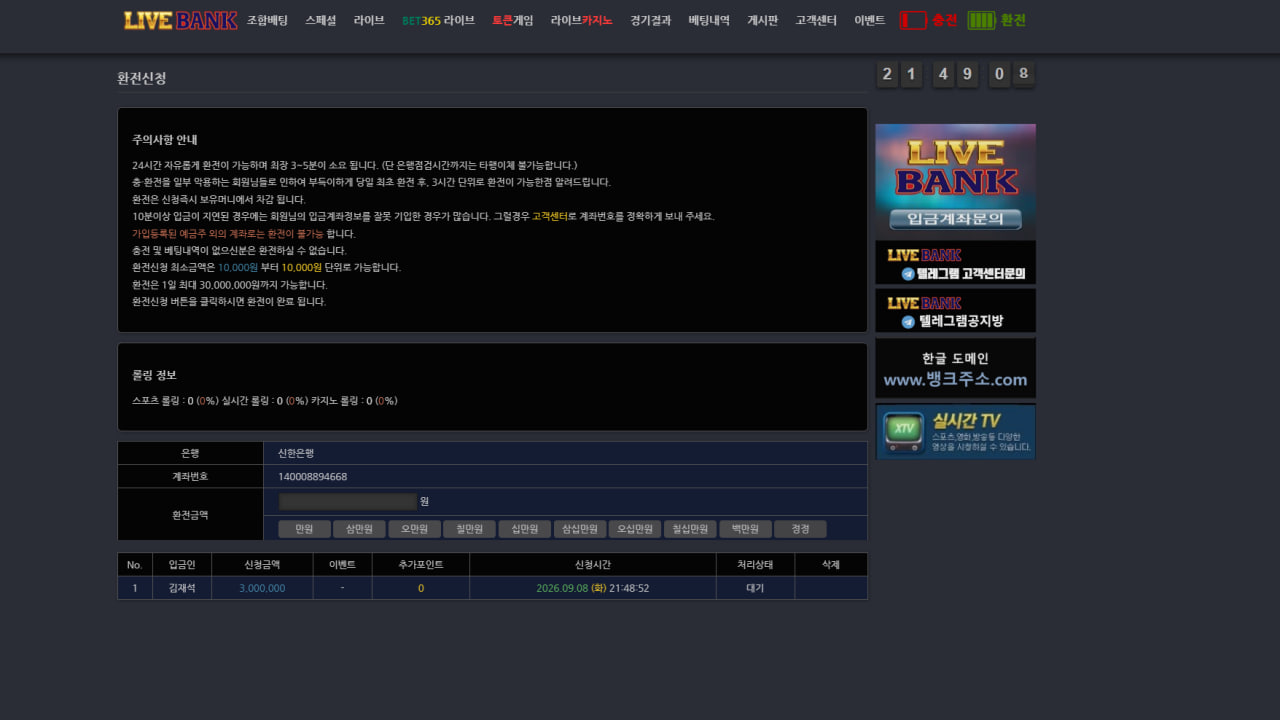Click the 정정 reset button
The width and height of the screenshot is (1280, 720).
800,529
